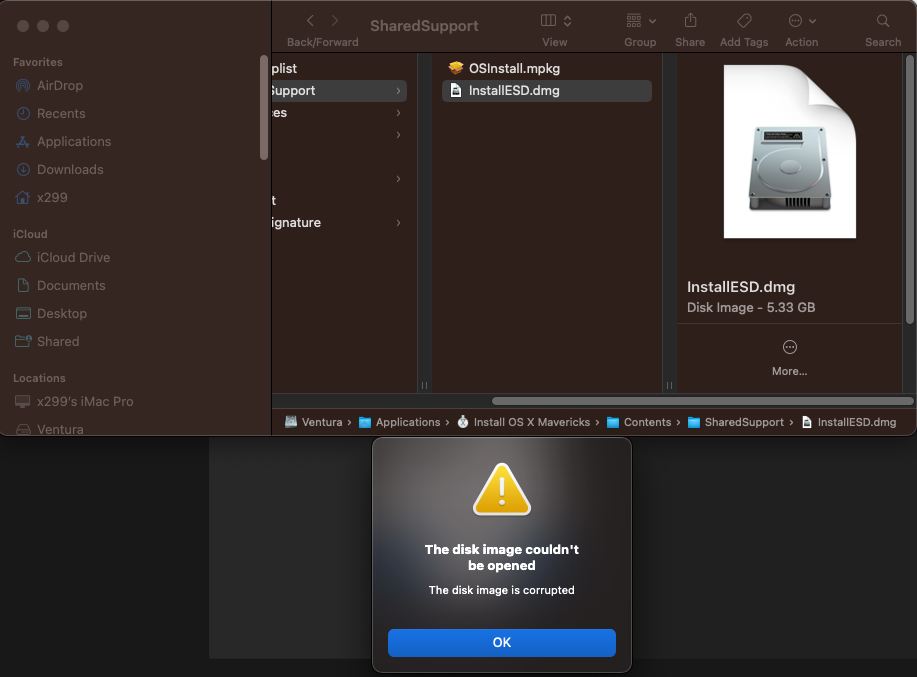The image size is (917, 677).
Task: Click the "Disk Image - 5.33 GB" info text
Action: 751,308
